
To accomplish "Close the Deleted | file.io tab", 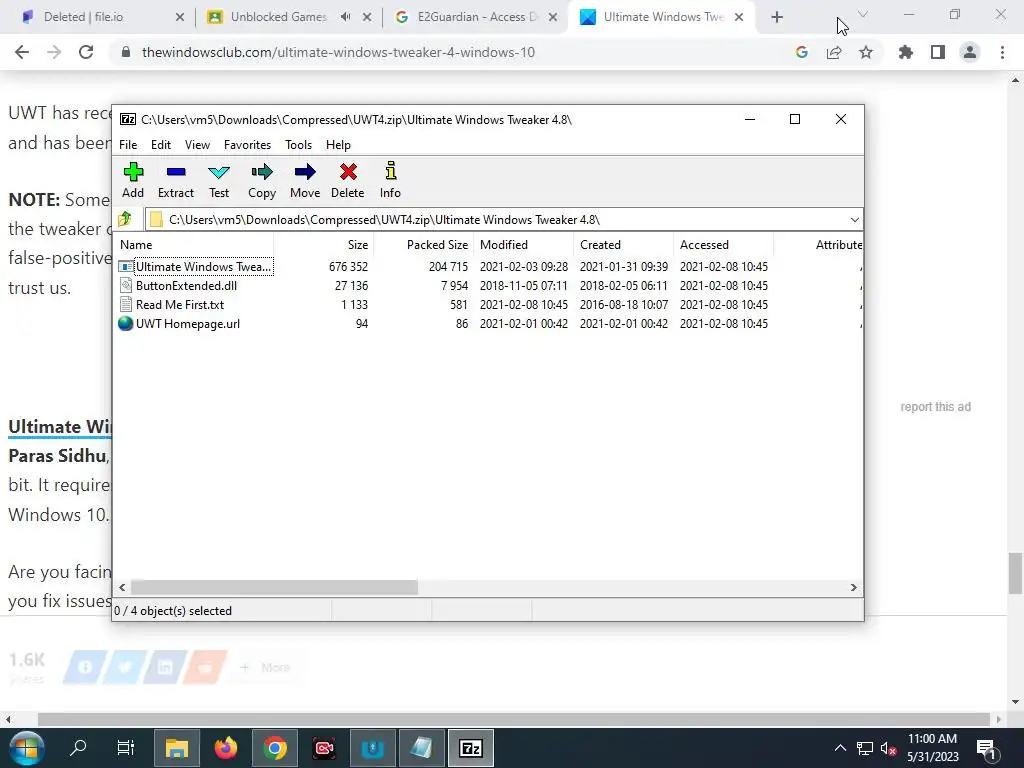I will (x=180, y=17).
